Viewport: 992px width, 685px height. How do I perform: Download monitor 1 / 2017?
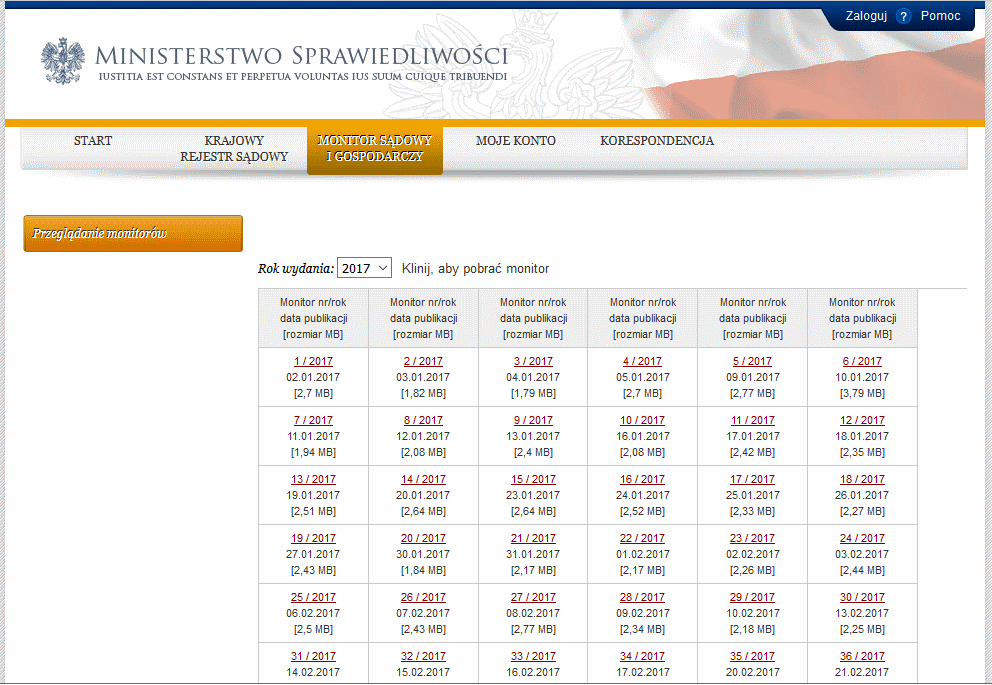click(x=313, y=361)
